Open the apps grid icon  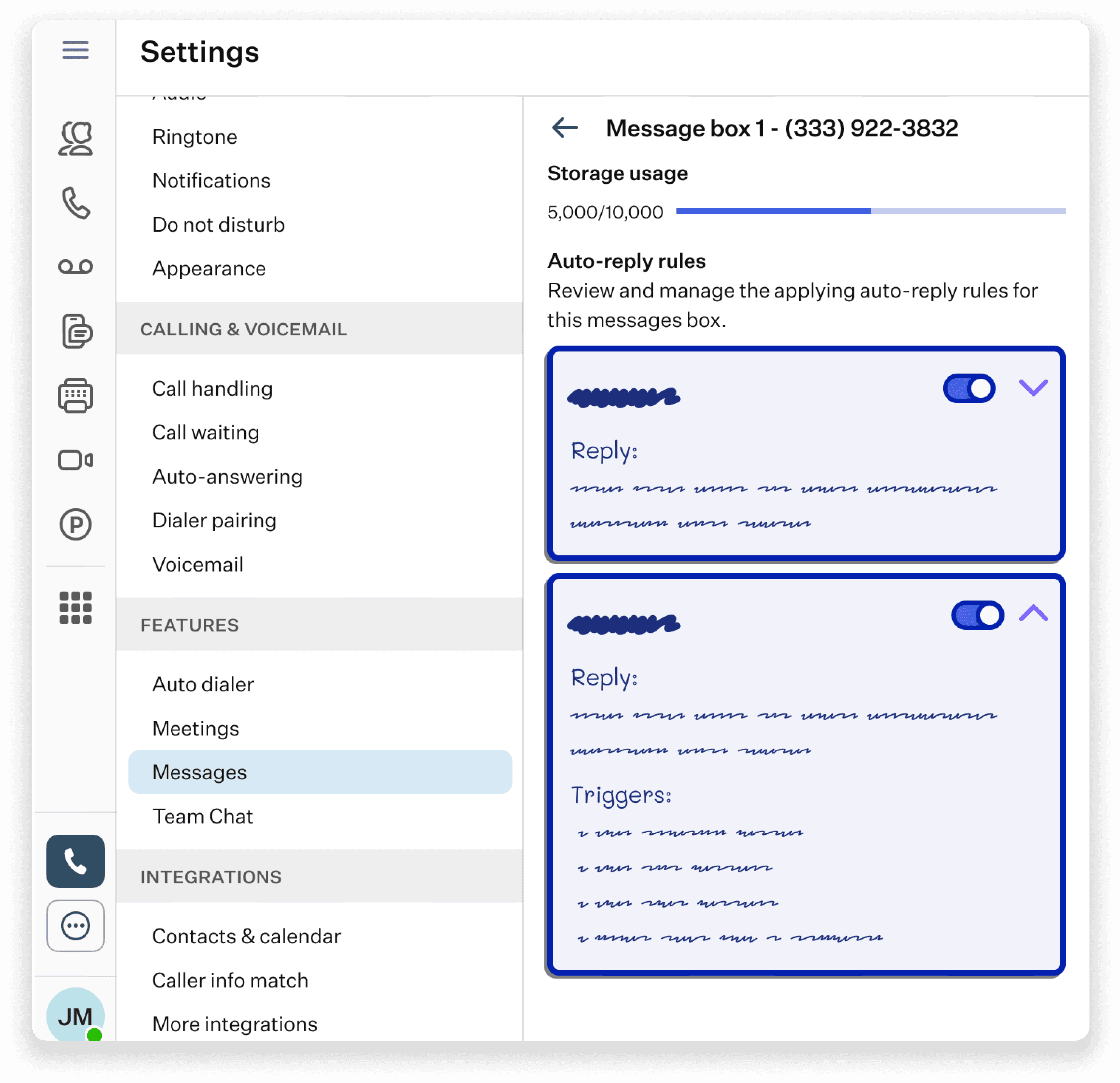76,608
